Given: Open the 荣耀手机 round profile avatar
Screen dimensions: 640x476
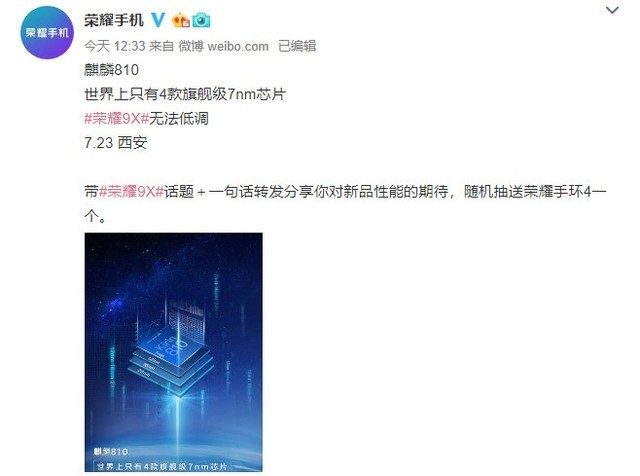Looking at the screenshot, I should (47, 33).
